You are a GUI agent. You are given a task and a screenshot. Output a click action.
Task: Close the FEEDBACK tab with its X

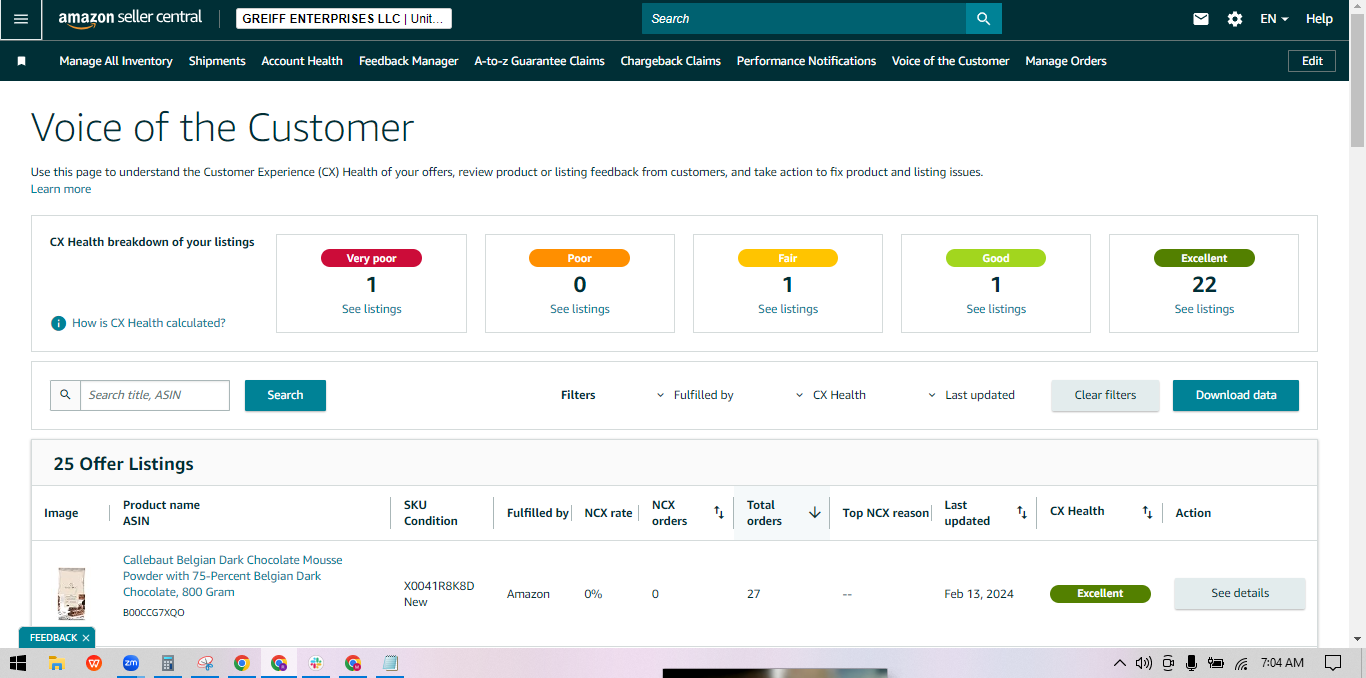pos(86,638)
